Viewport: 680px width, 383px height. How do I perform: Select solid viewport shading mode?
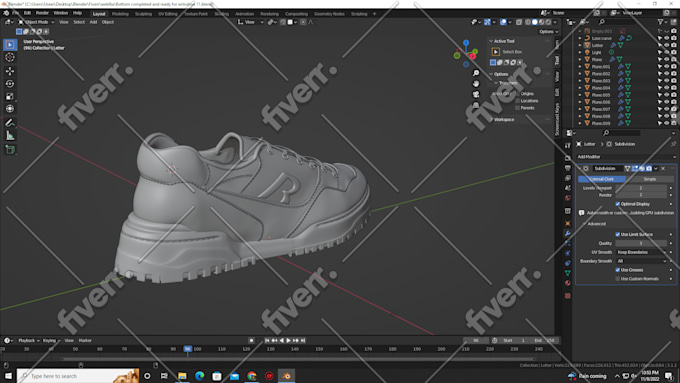point(534,22)
